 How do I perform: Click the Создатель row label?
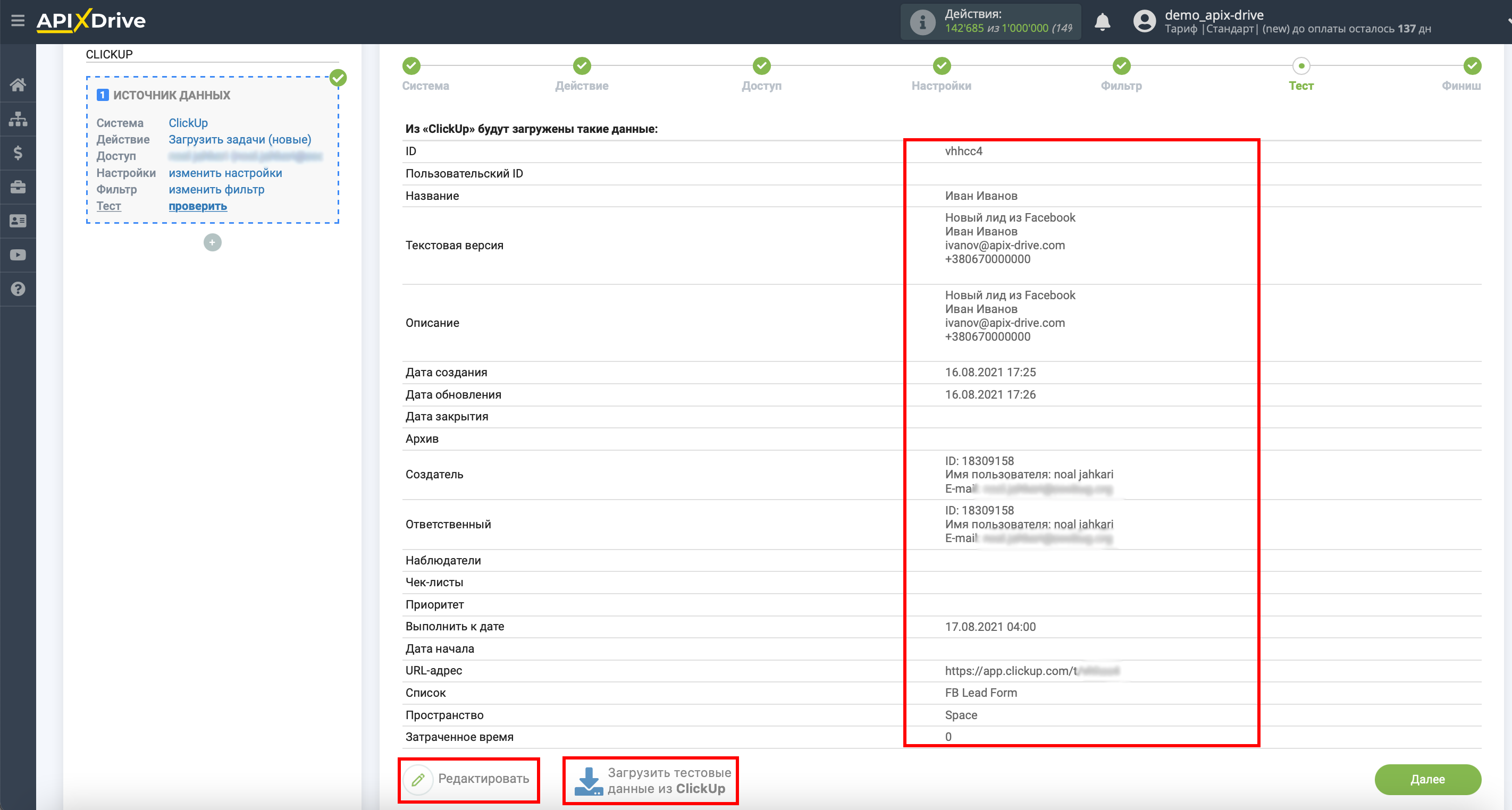tap(434, 474)
